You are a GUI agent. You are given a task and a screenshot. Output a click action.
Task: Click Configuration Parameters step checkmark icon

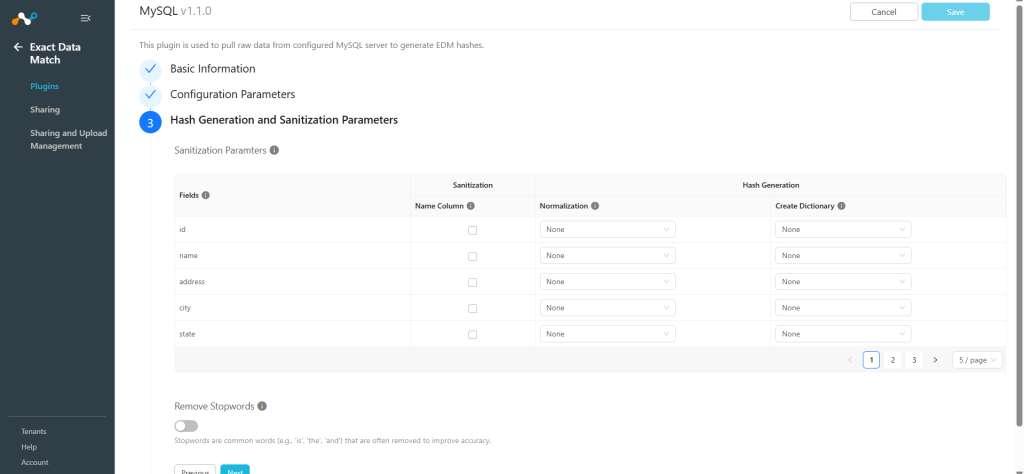coord(150,95)
